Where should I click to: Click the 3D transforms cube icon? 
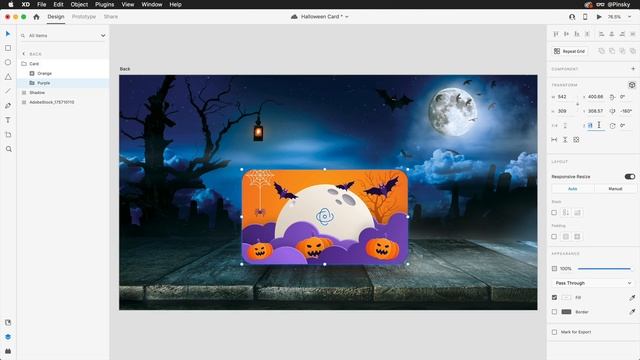632,85
